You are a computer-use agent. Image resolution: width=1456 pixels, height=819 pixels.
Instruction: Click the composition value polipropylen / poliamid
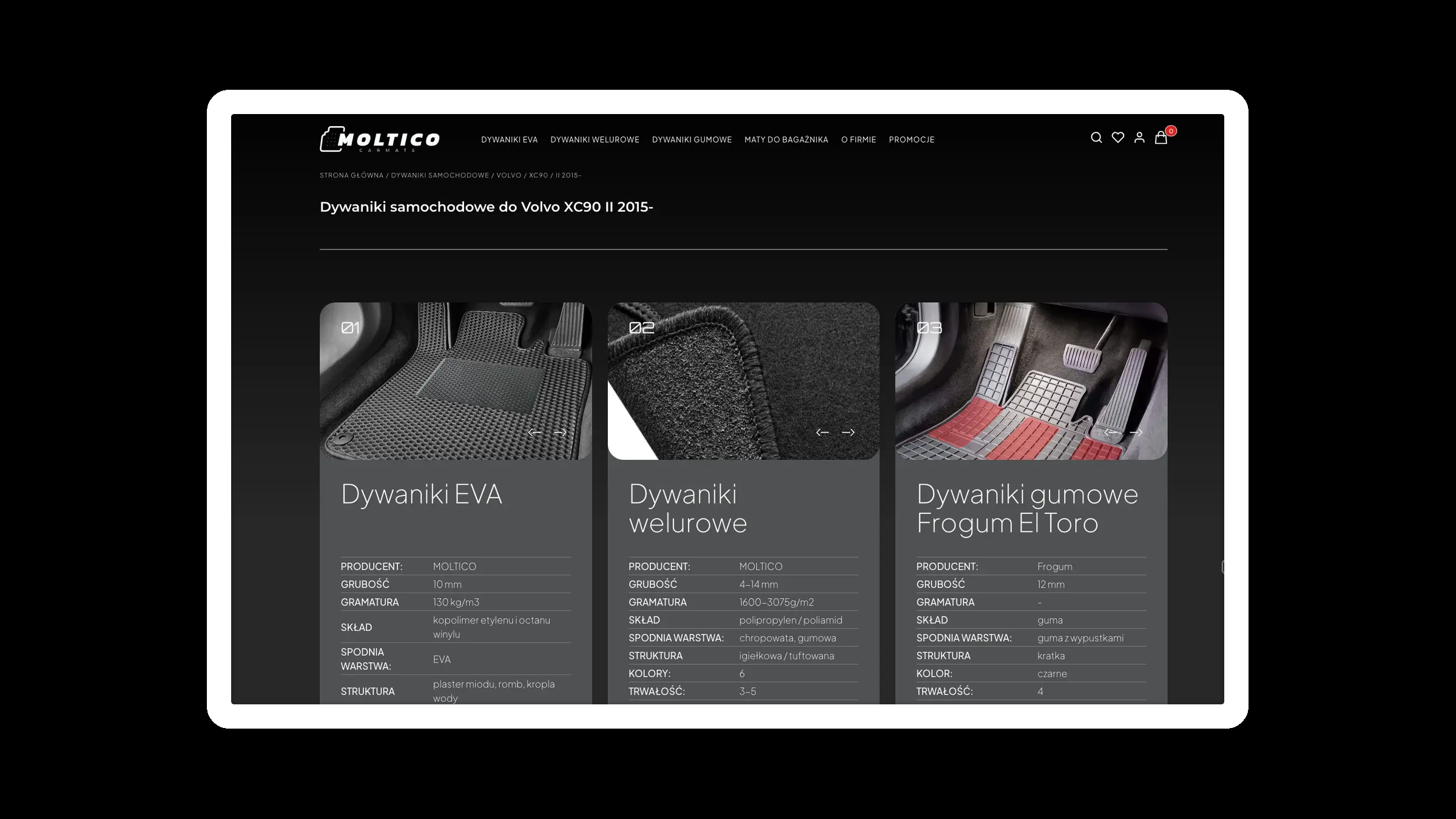click(790, 620)
